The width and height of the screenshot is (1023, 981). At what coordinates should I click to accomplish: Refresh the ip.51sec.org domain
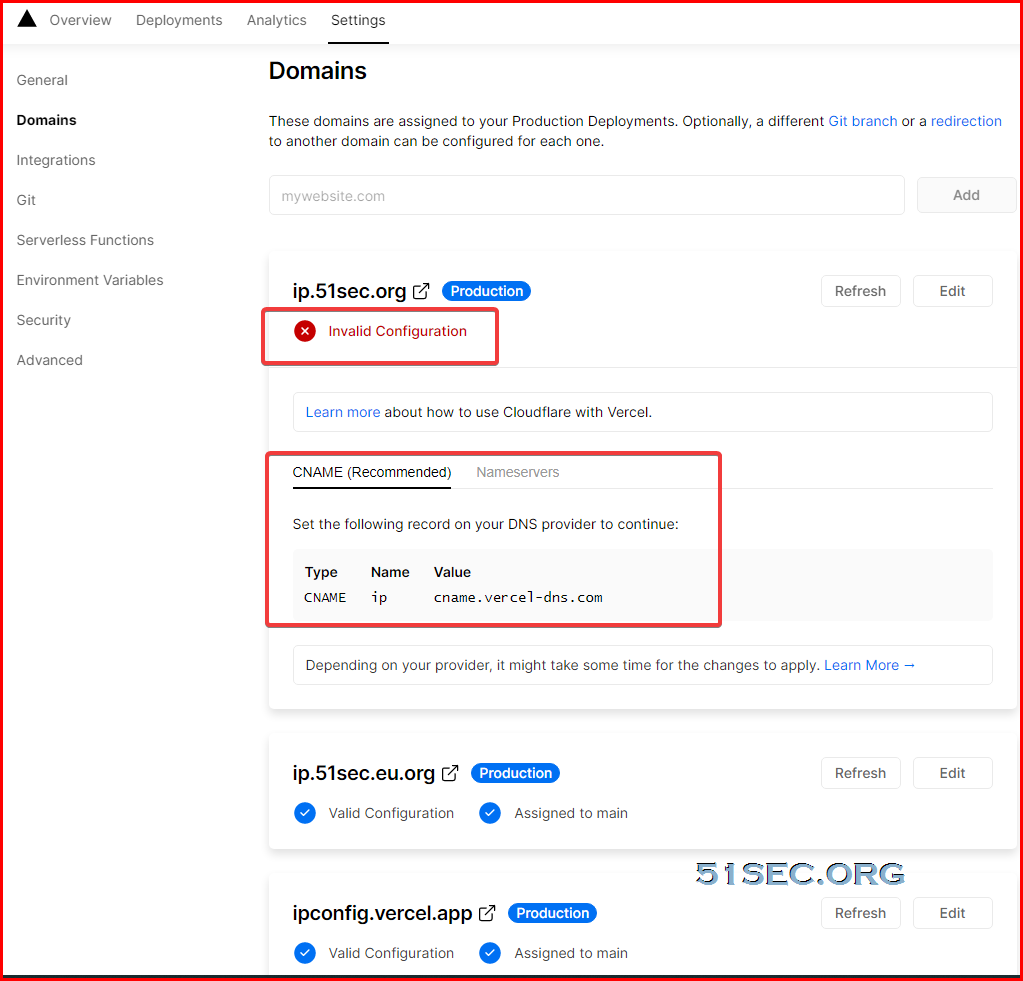(x=861, y=291)
